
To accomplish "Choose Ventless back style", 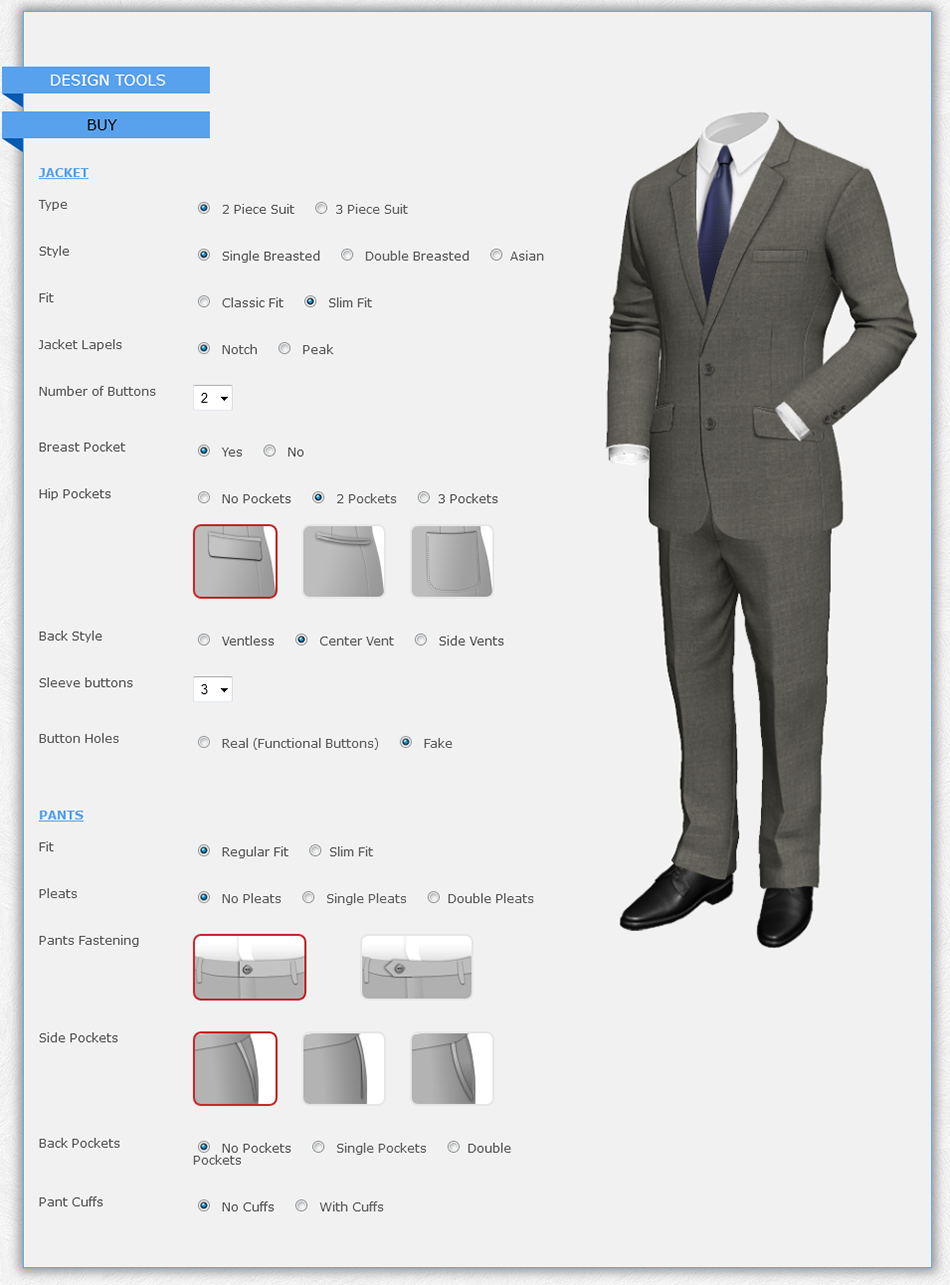I will [204, 640].
